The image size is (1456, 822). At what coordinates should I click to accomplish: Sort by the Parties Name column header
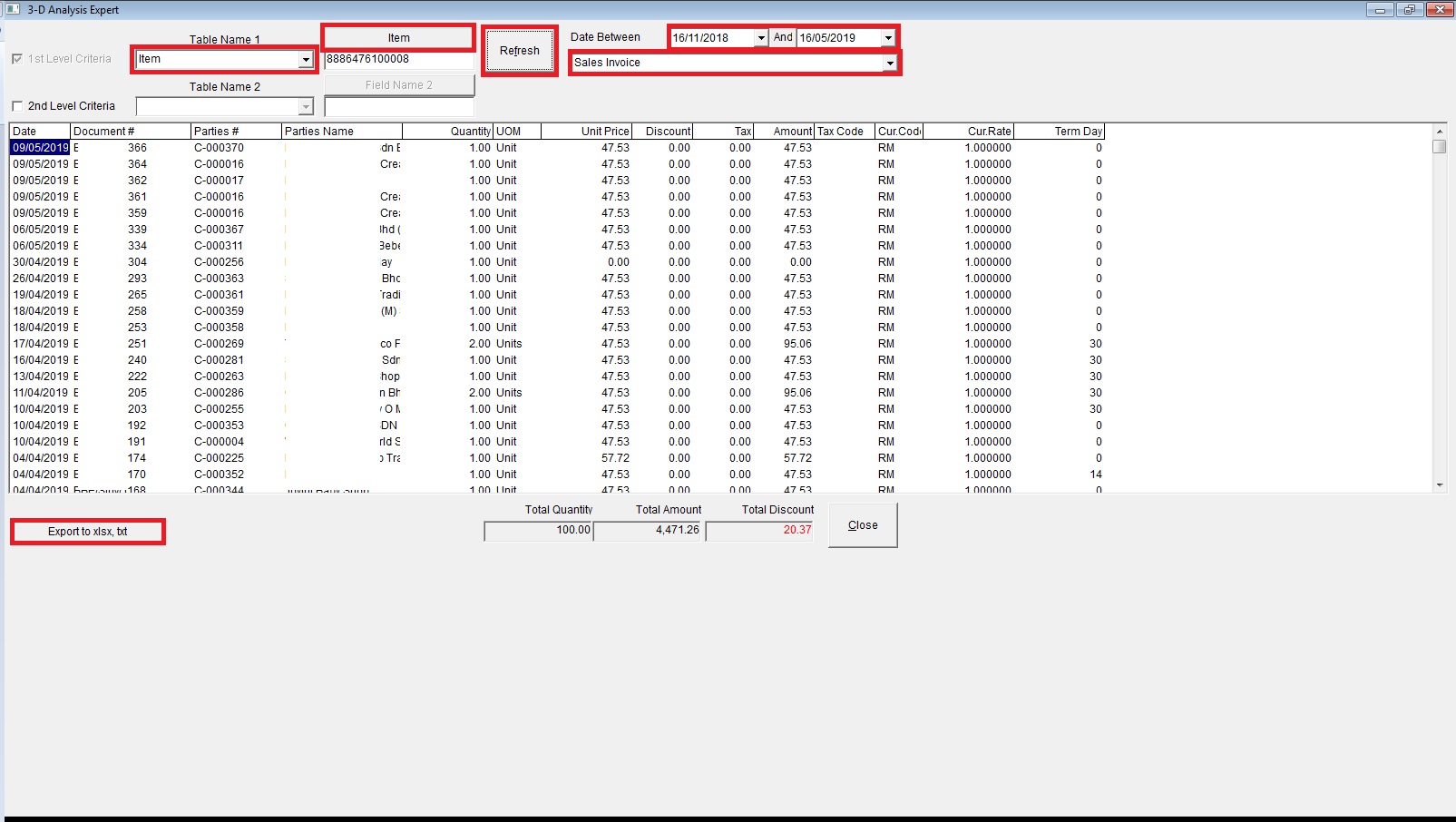pos(341,132)
